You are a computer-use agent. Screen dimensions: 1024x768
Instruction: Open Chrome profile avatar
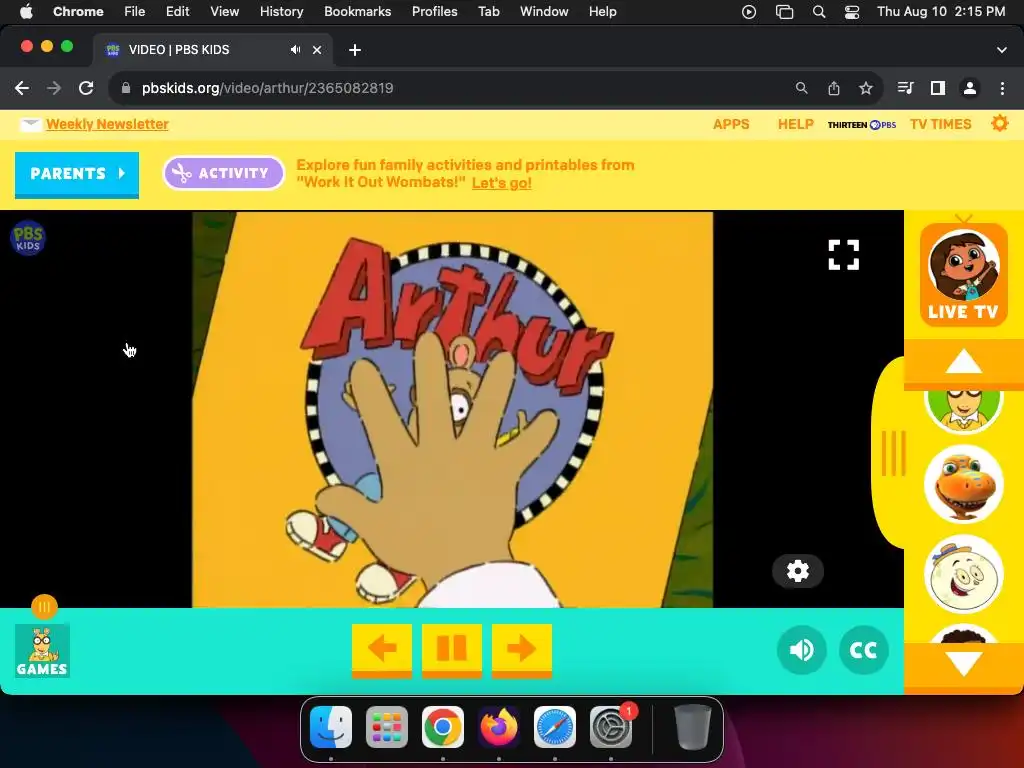970,88
